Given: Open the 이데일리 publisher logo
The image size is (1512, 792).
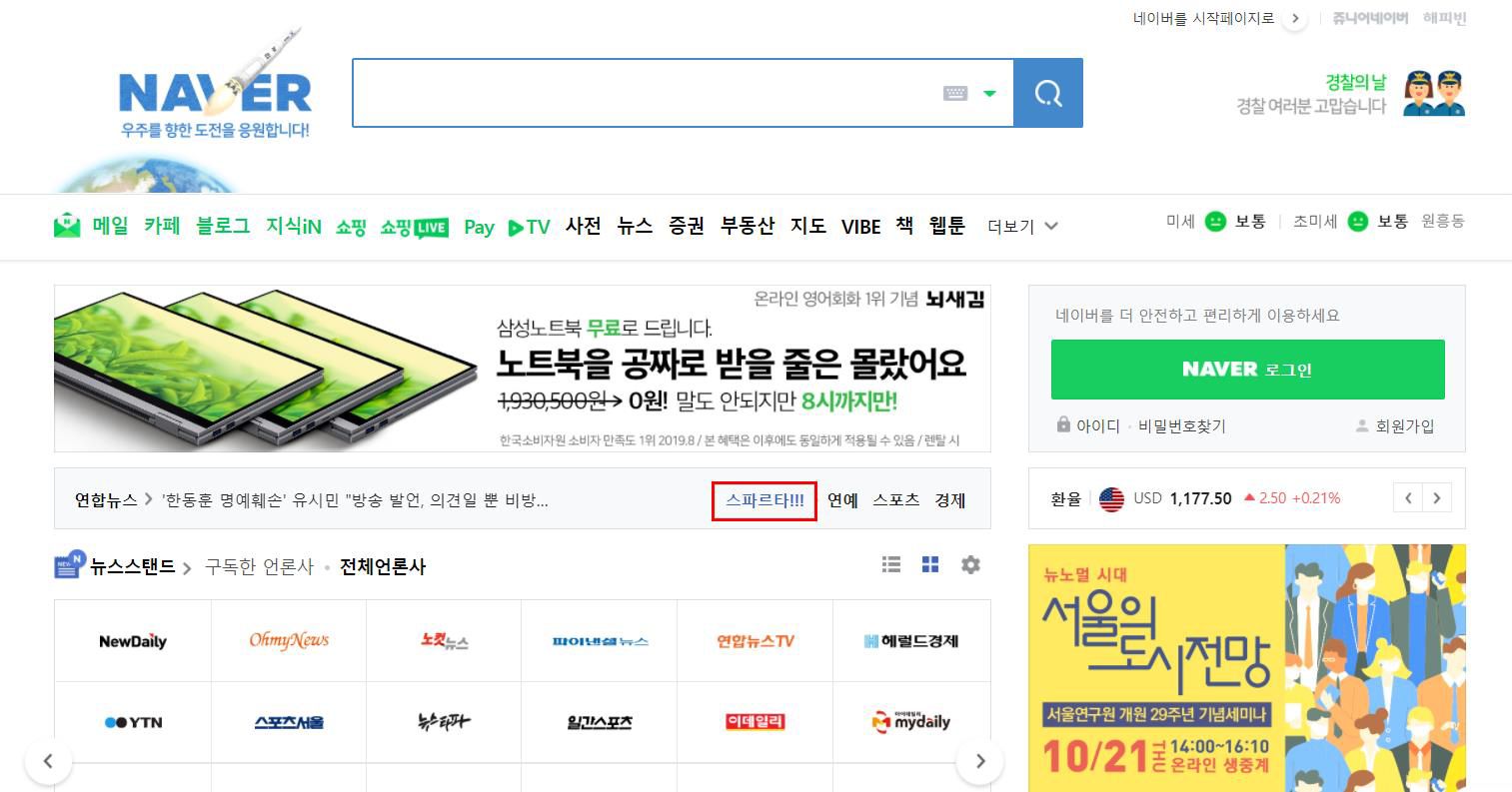Looking at the screenshot, I should [756, 721].
